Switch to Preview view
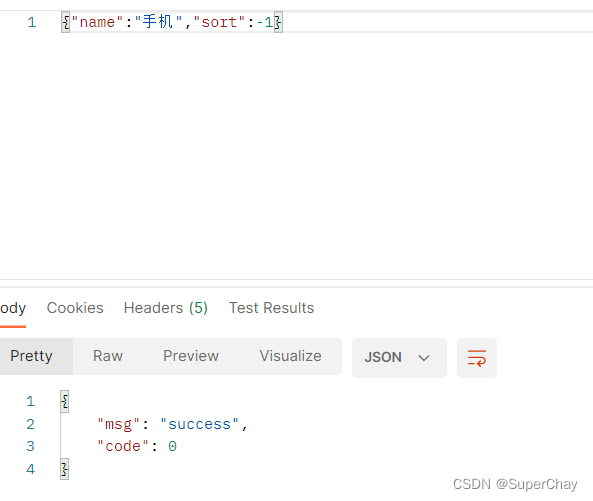Image resolution: width=593 pixels, height=501 pixels. pos(191,356)
